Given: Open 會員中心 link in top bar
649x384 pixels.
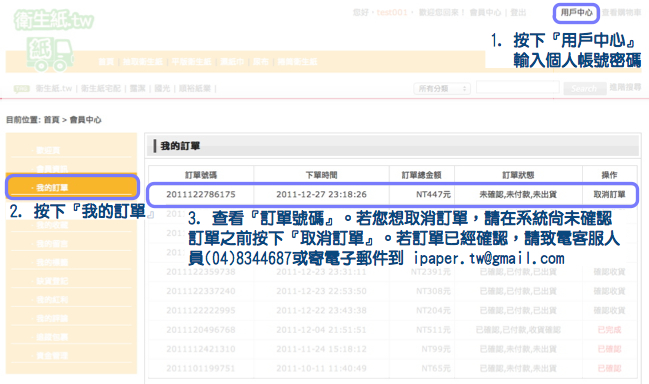Looking at the screenshot, I should point(485,13).
